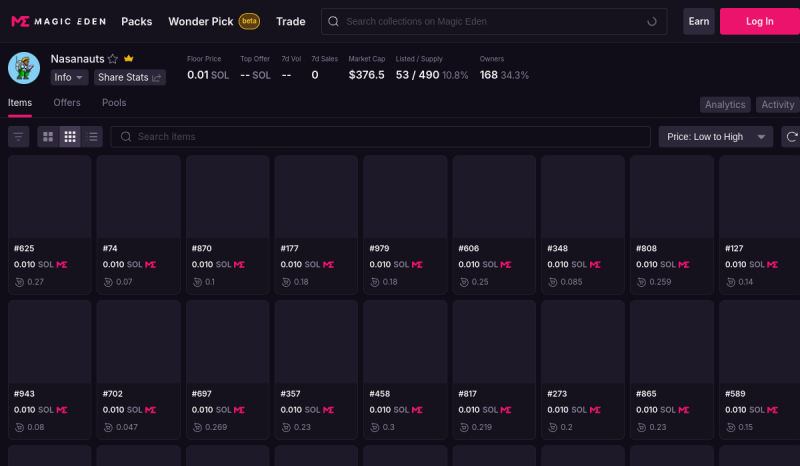Screen dimensions: 800x466
Task: Open the Analytics view
Action: tap(725, 105)
